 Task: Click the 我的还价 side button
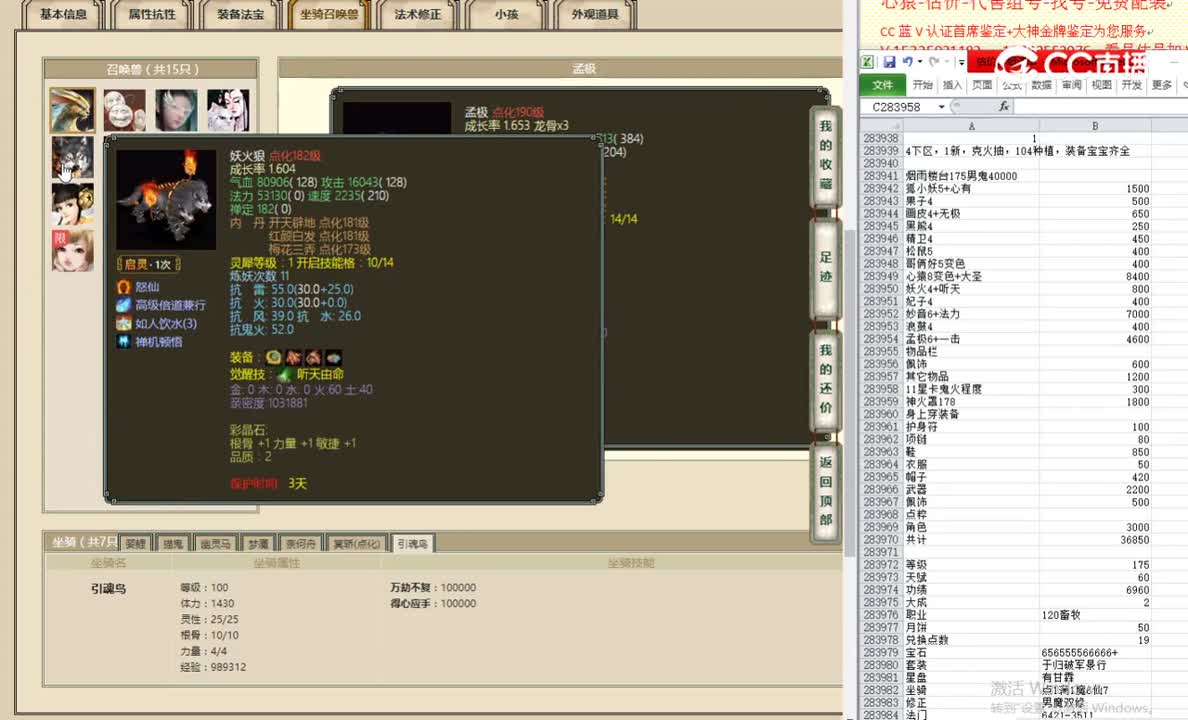pos(826,379)
